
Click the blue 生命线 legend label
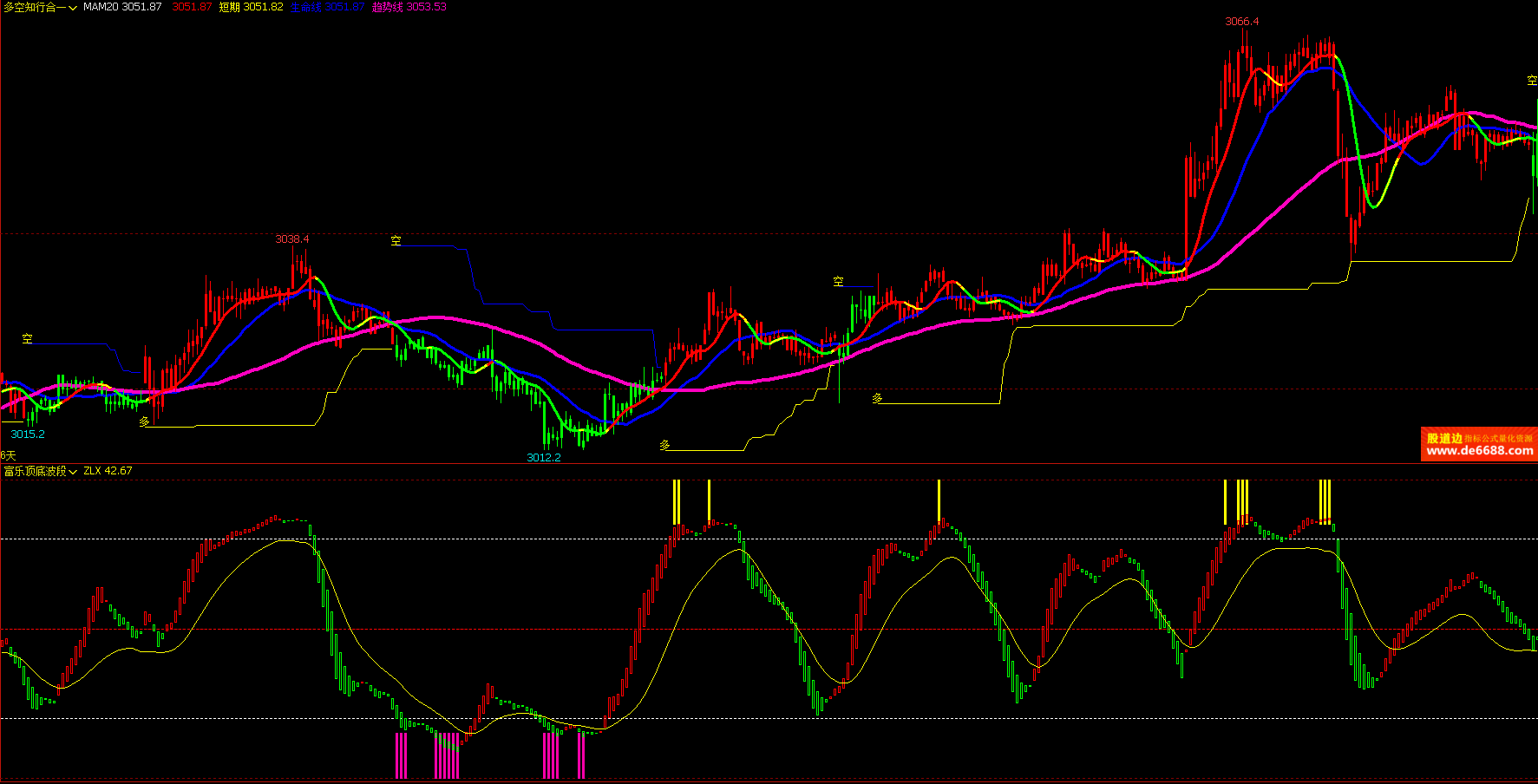(x=327, y=7)
